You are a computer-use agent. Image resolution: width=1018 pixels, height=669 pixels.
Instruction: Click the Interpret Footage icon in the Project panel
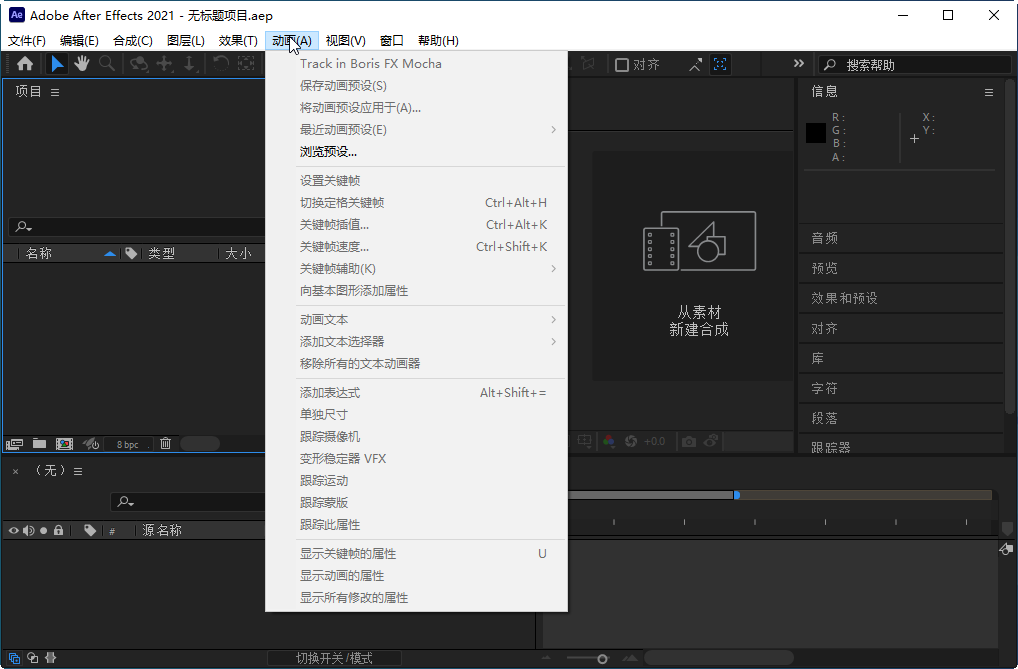(x=14, y=443)
